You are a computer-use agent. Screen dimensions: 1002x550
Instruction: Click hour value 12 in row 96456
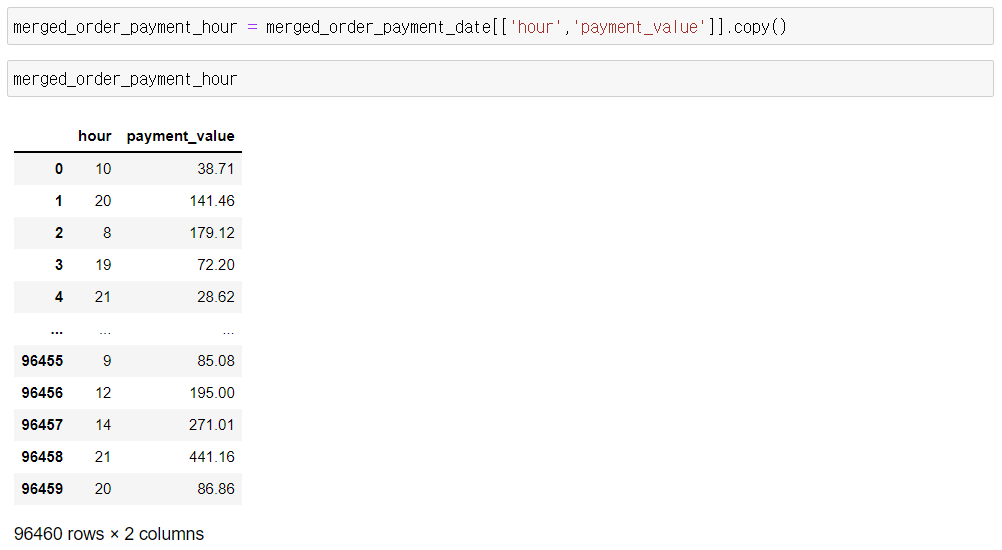coord(103,392)
